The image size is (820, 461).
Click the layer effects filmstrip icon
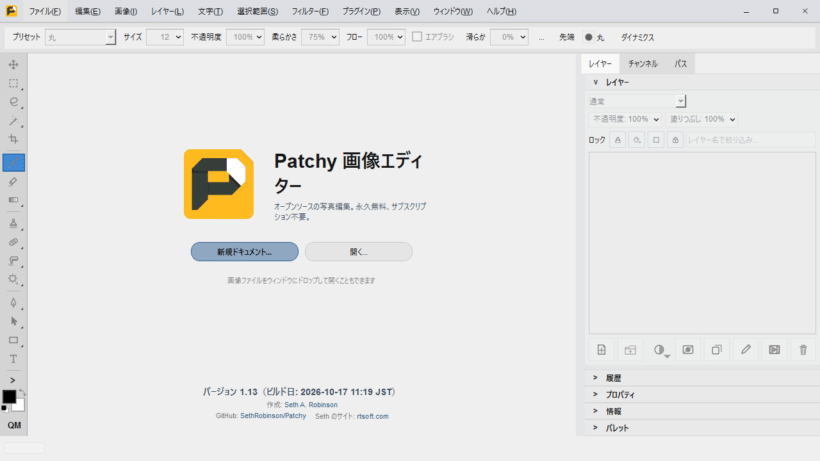point(775,350)
